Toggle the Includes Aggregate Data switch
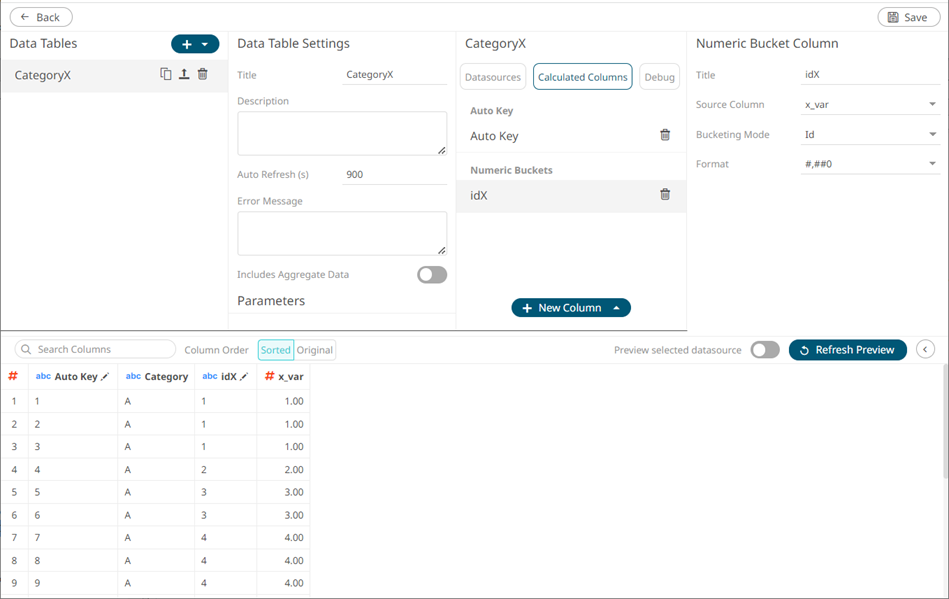The height and width of the screenshot is (599, 949). pyautogui.click(x=432, y=275)
